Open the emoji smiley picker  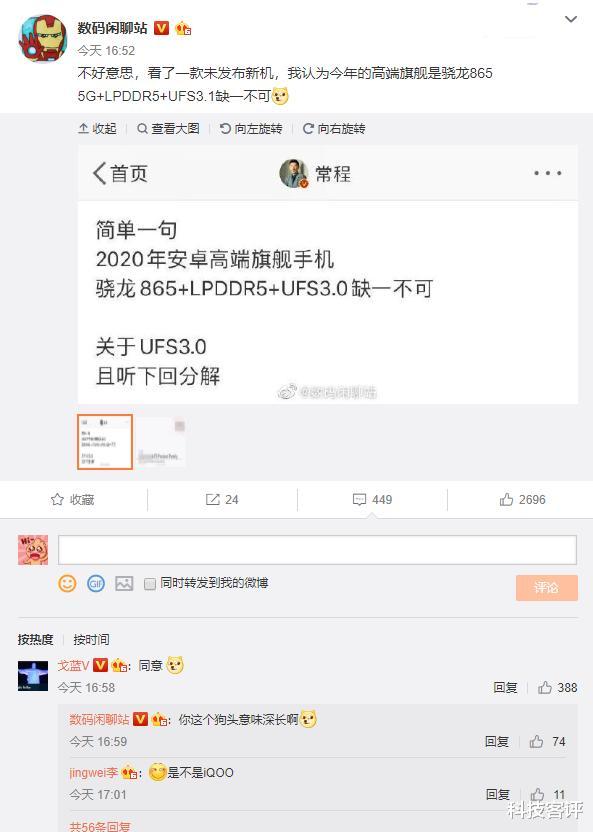67,584
